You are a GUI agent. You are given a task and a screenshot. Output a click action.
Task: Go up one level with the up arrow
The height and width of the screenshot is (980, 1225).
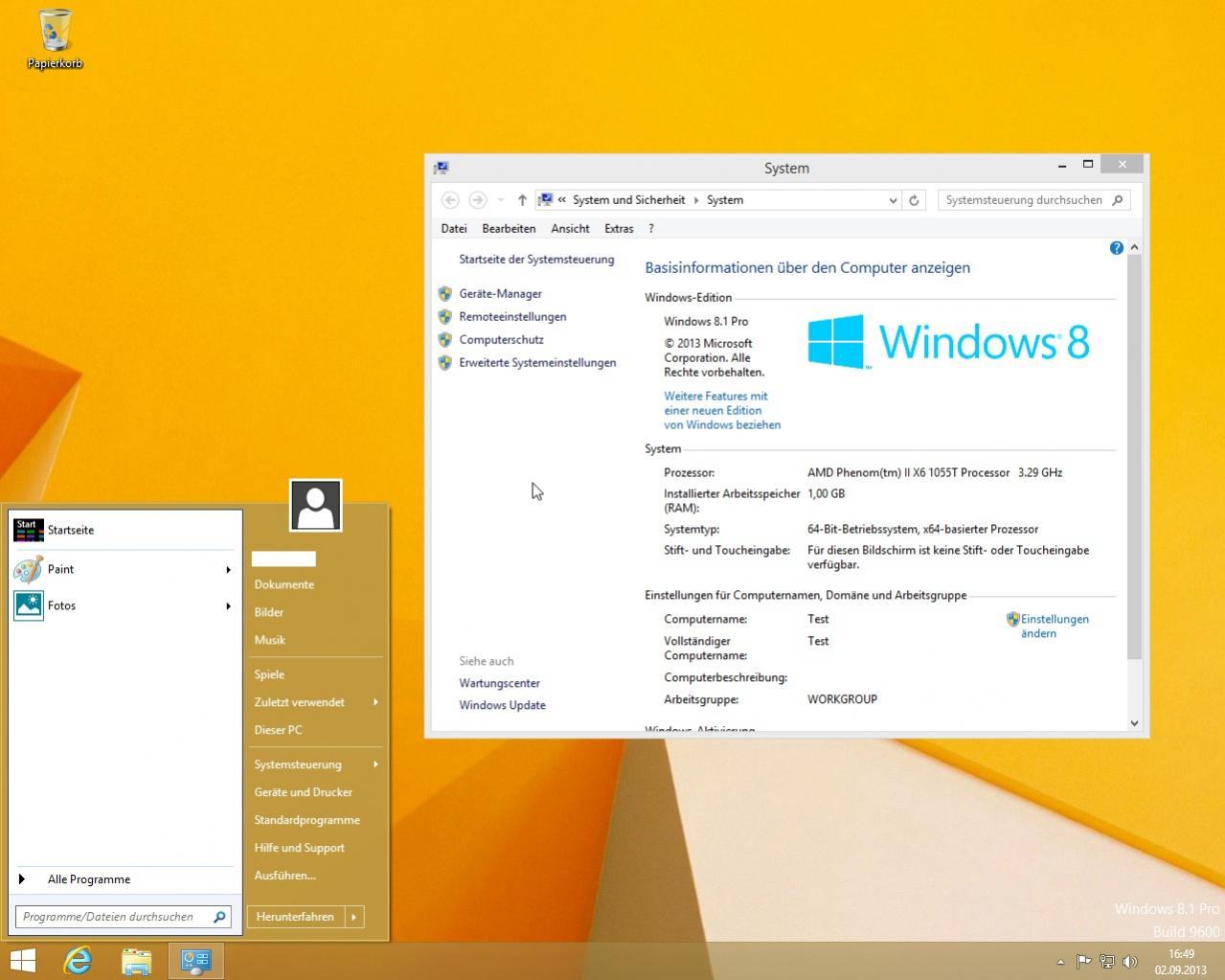tap(522, 200)
